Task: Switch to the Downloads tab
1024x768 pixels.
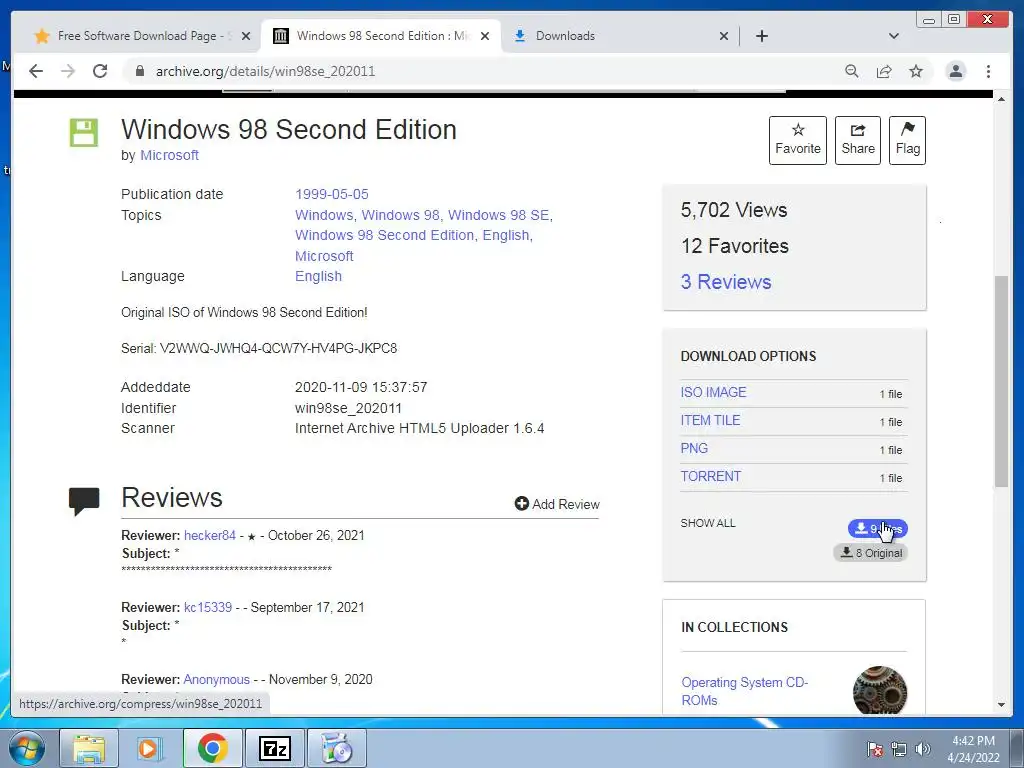Action: [x=620, y=36]
